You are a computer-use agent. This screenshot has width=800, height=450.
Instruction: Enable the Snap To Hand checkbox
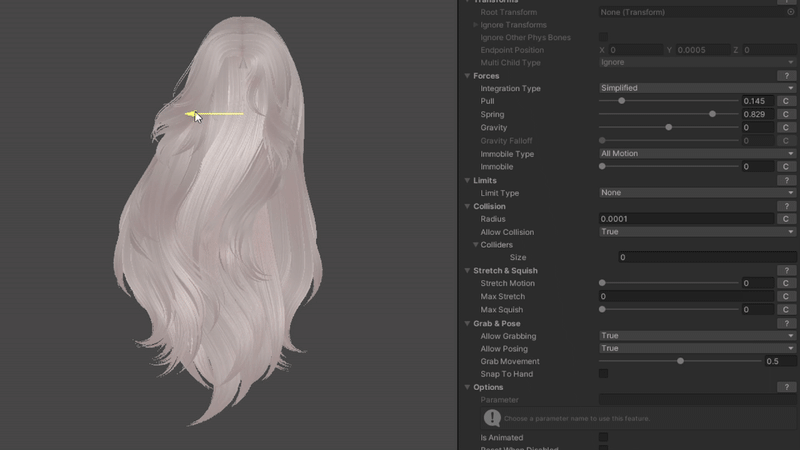pos(603,374)
